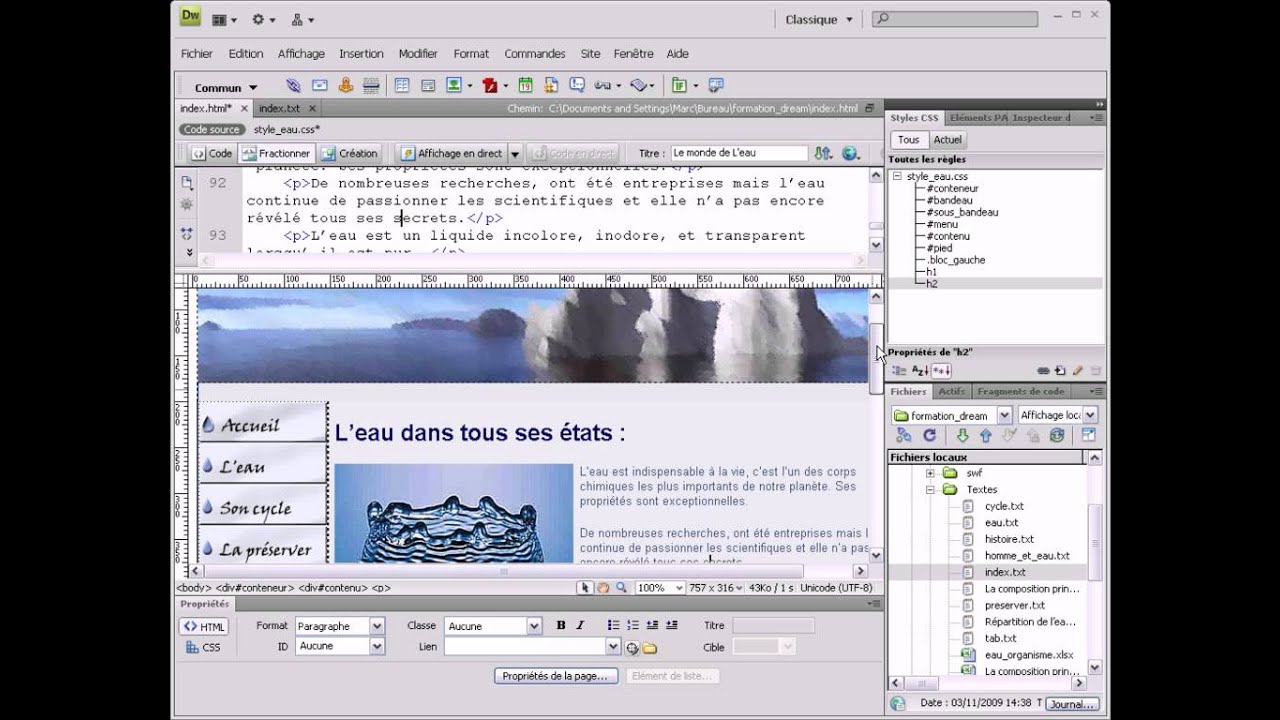1280x720 pixels.
Task: Open the Classe dropdown
Action: [533, 626]
